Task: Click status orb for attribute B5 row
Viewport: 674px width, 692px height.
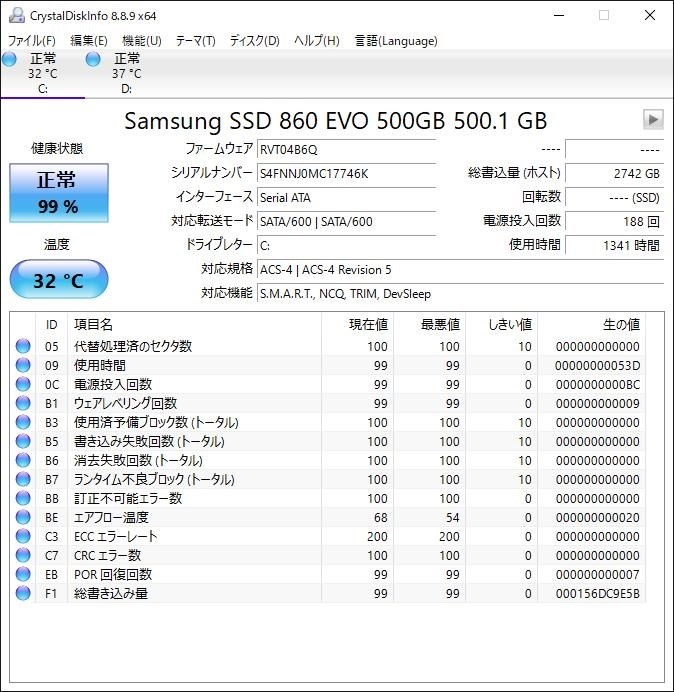Action: coord(23,441)
